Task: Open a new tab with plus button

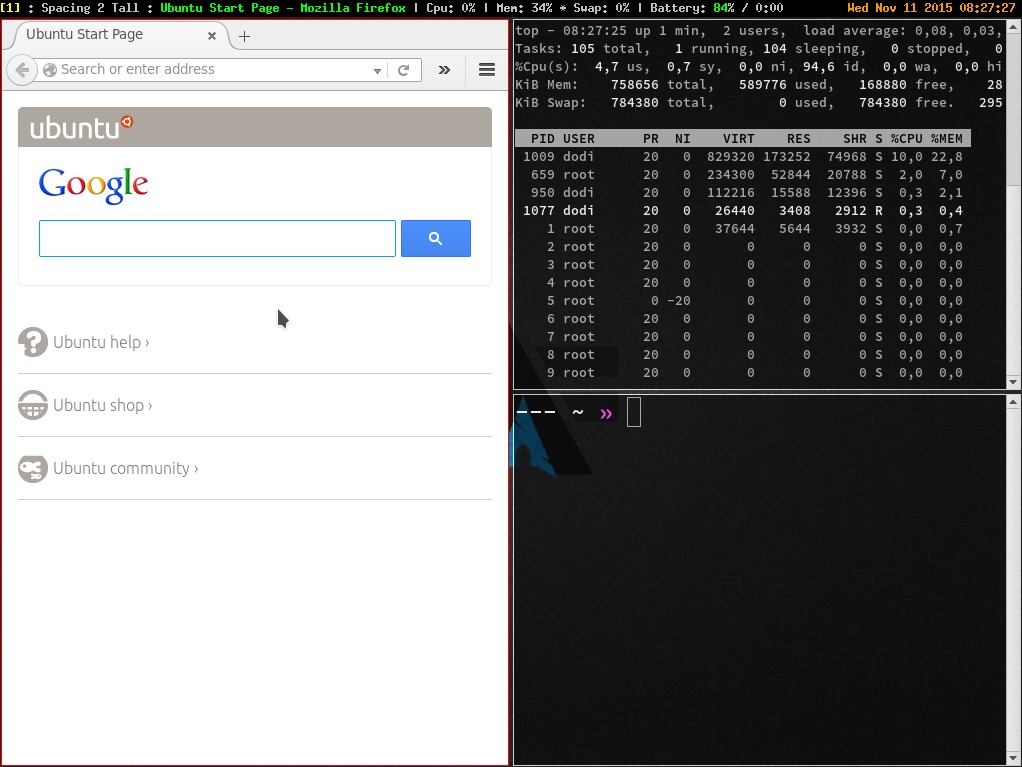Action: (x=244, y=36)
